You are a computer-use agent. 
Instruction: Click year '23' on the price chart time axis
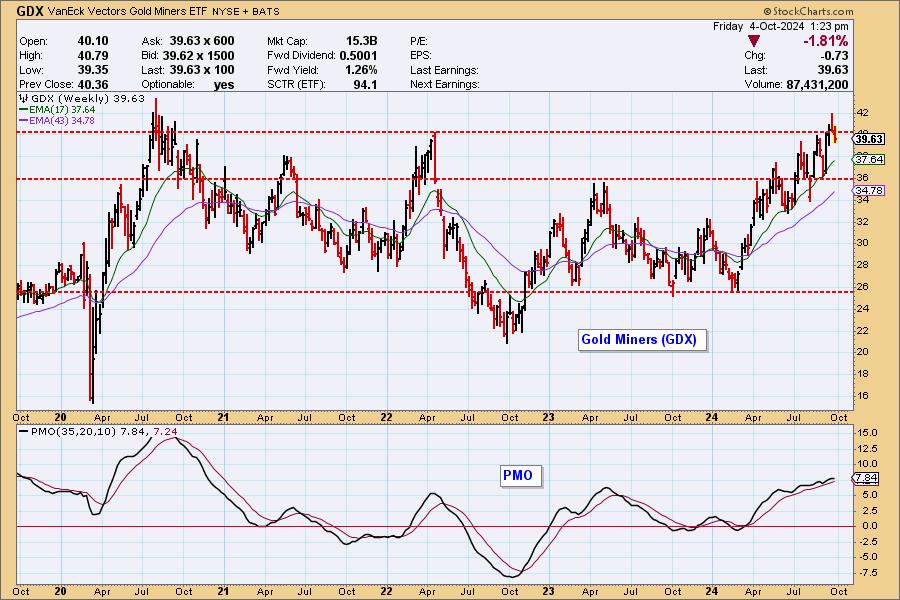pyautogui.click(x=549, y=417)
